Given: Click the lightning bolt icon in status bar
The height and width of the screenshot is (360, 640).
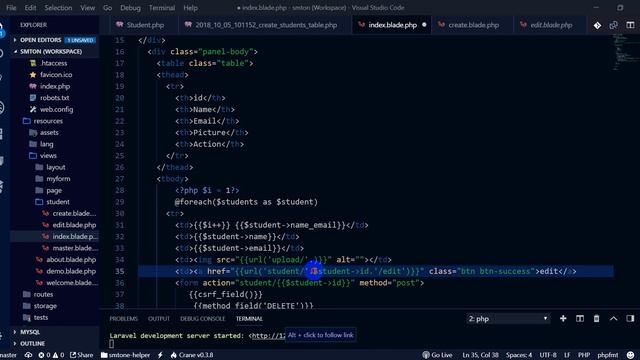Looking at the screenshot, I should click(160, 355).
